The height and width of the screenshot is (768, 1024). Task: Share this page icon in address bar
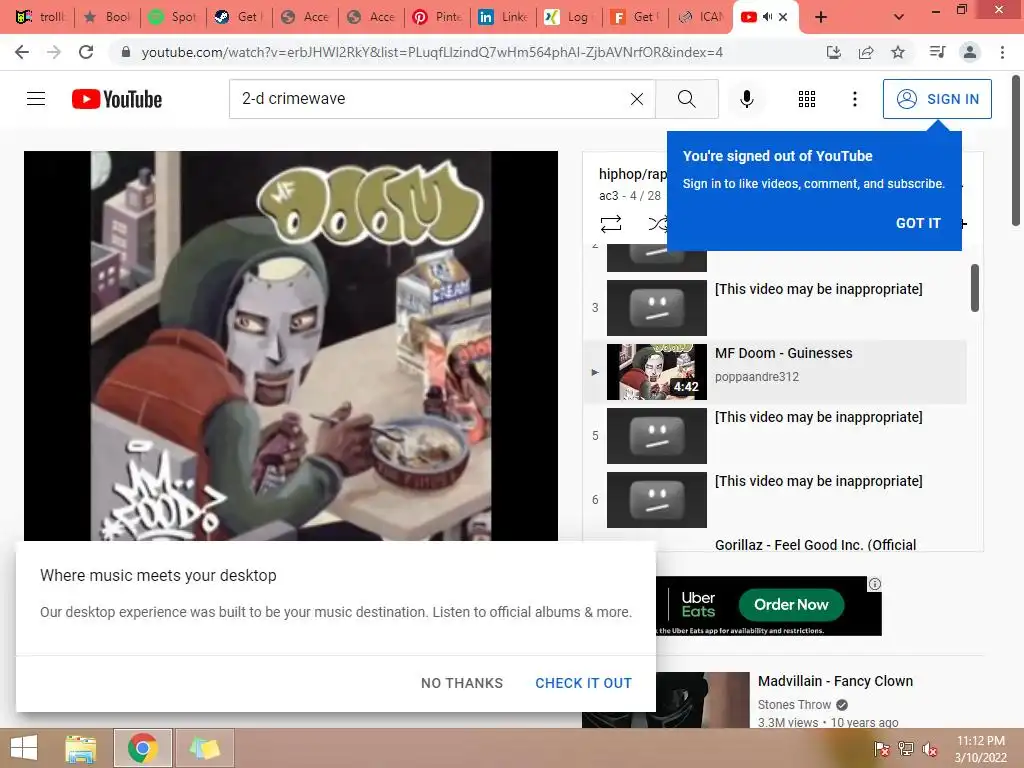866,52
